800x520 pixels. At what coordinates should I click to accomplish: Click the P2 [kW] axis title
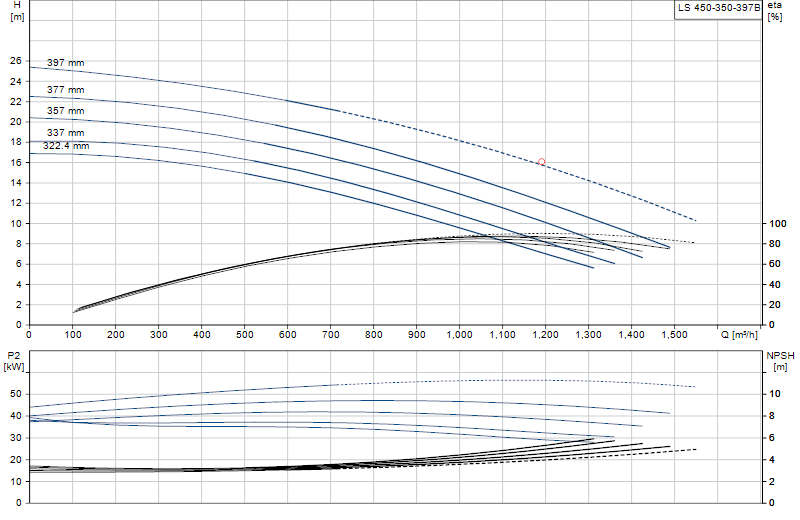point(14,361)
